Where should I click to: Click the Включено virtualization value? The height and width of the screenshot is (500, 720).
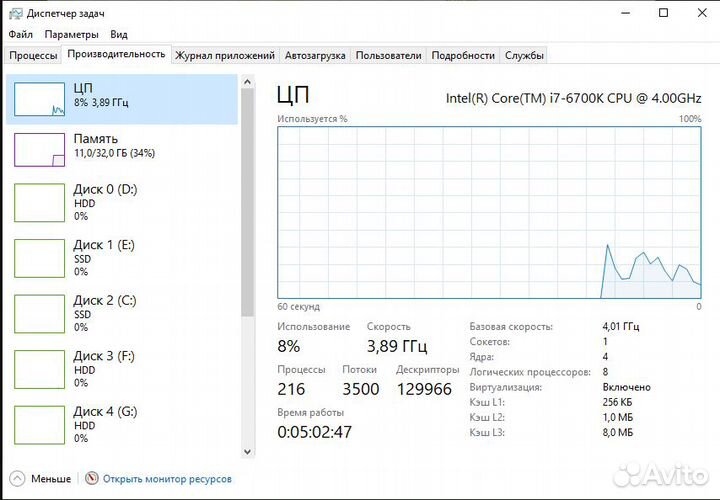(x=626, y=387)
